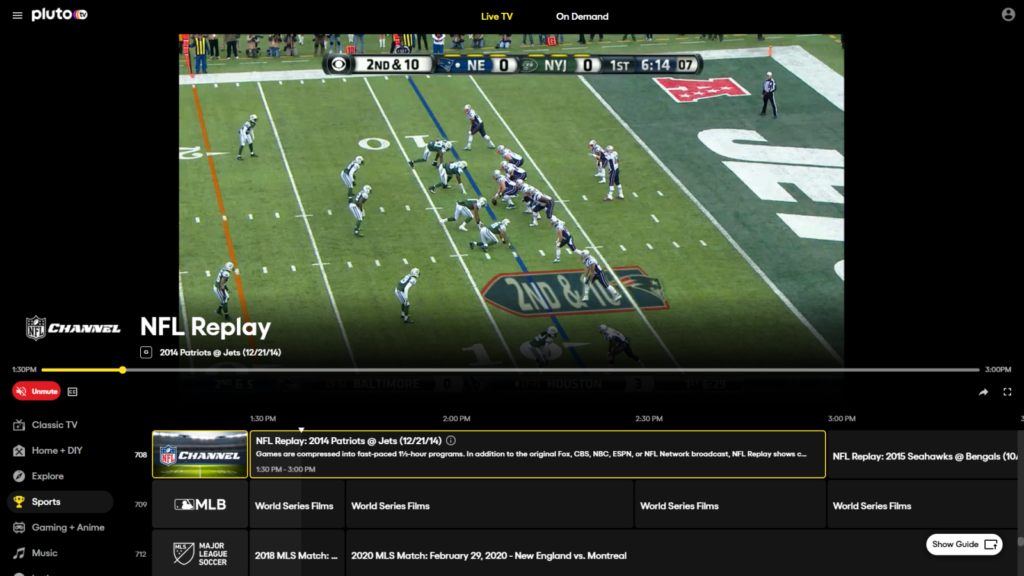Open the MLB channel guide tile

pyautogui.click(x=200, y=504)
